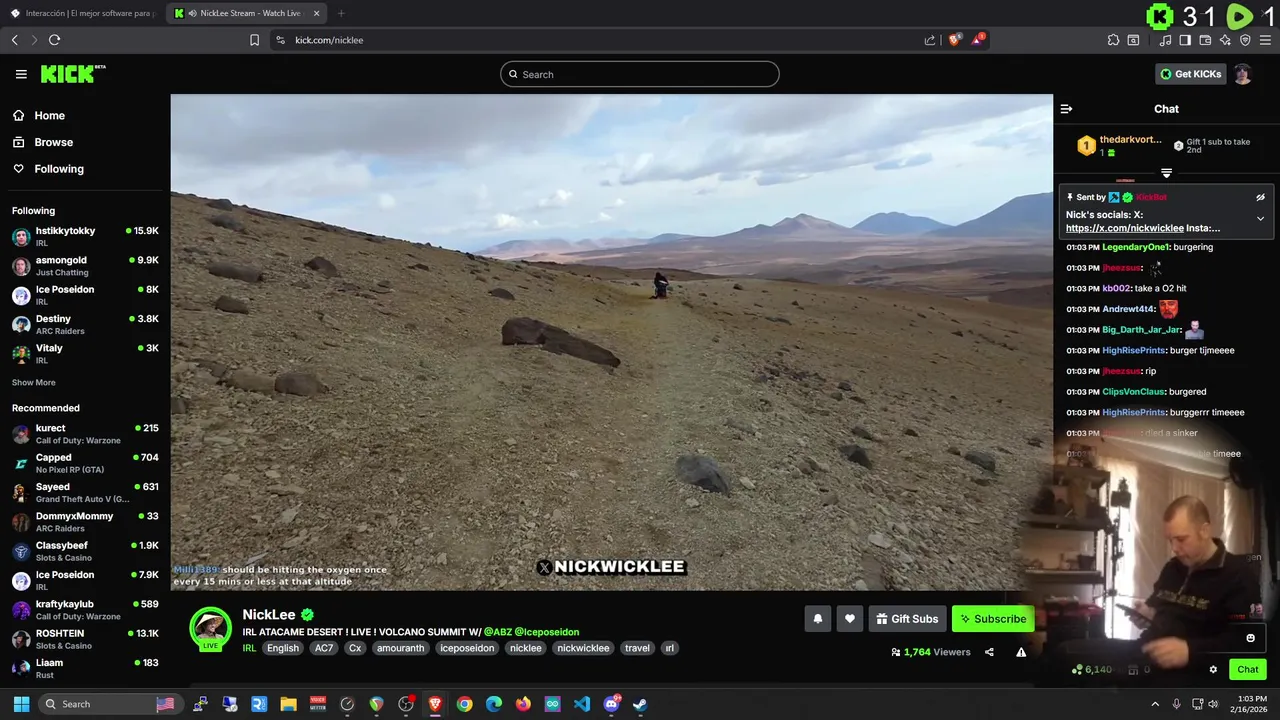This screenshot has height=720, width=1280.
Task: Hide the pinned chat message
Action: pyautogui.click(x=1260, y=197)
